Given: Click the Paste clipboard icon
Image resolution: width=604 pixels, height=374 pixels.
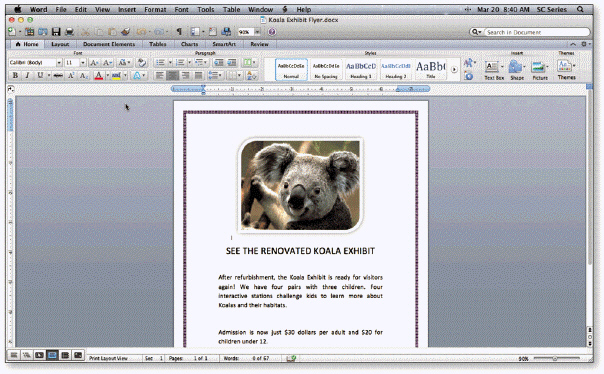Looking at the screenshot, I should [x=112, y=32].
